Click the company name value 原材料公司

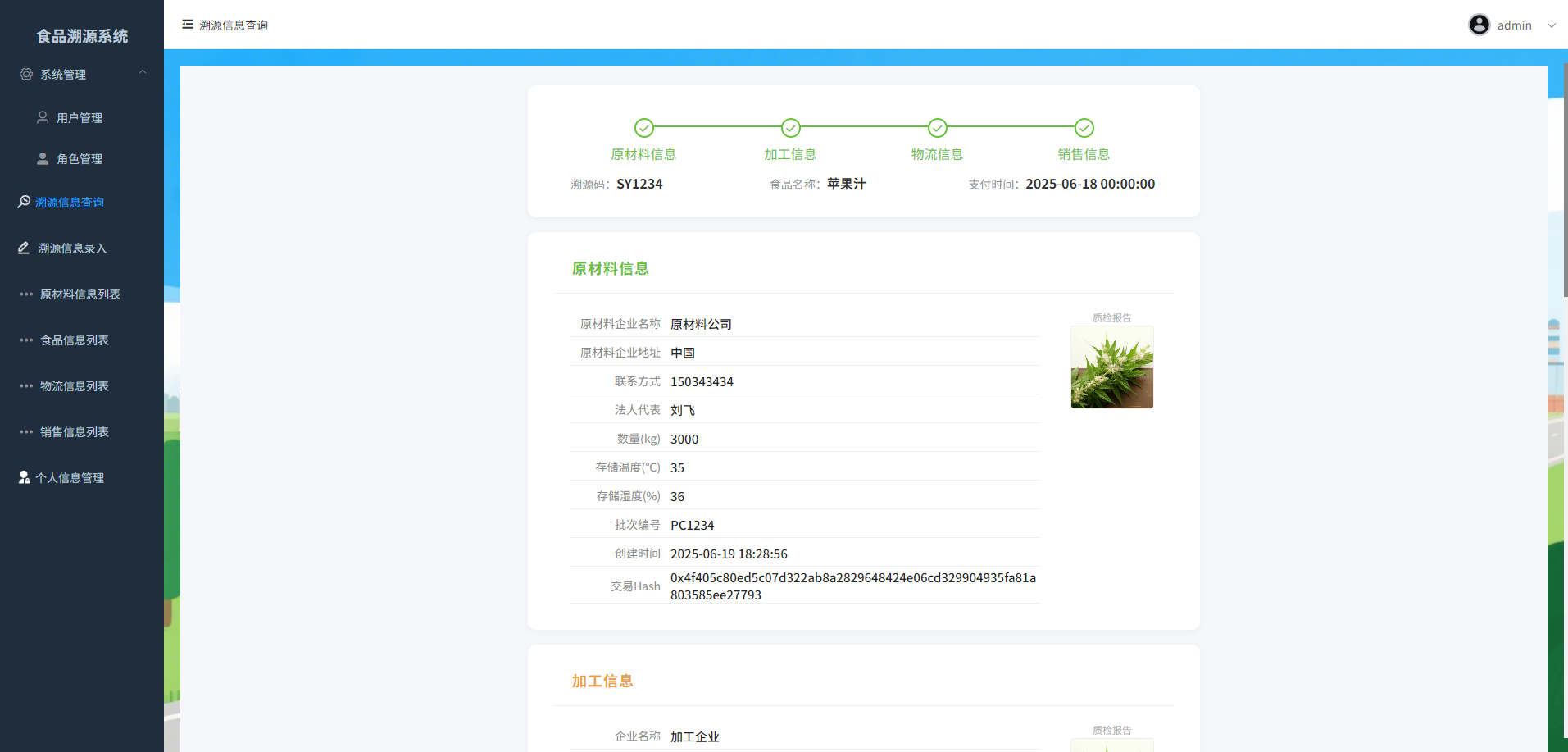click(x=701, y=325)
